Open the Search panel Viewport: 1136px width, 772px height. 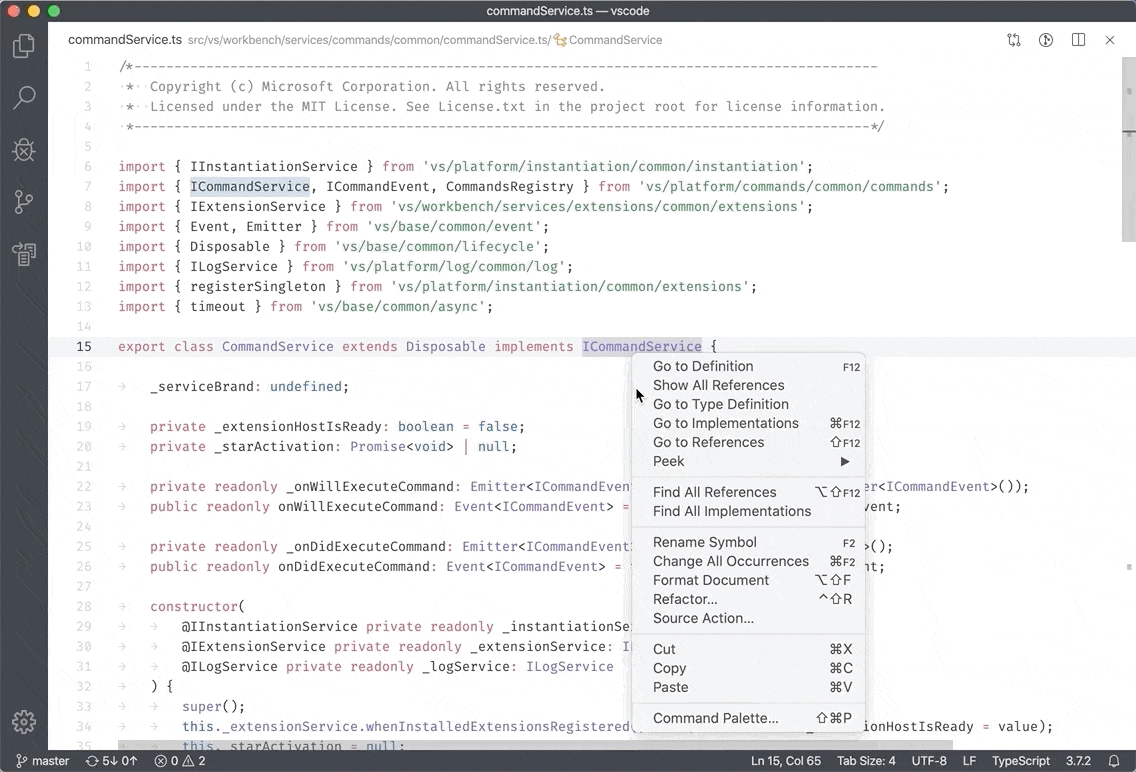(23, 97)
